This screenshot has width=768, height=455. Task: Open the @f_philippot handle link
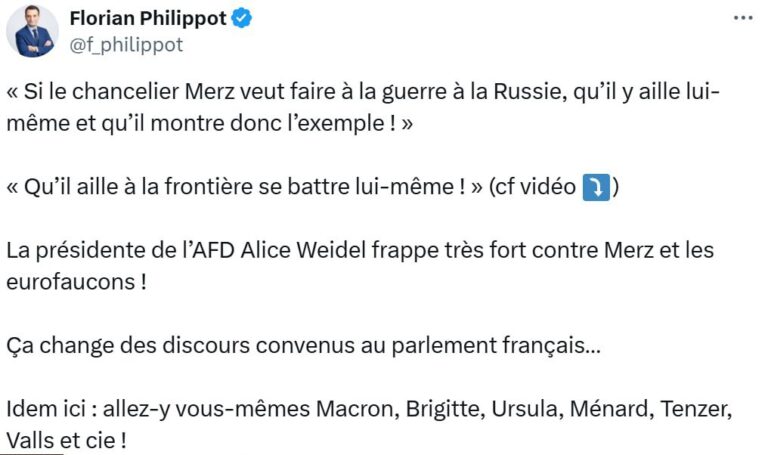point(126,44)
